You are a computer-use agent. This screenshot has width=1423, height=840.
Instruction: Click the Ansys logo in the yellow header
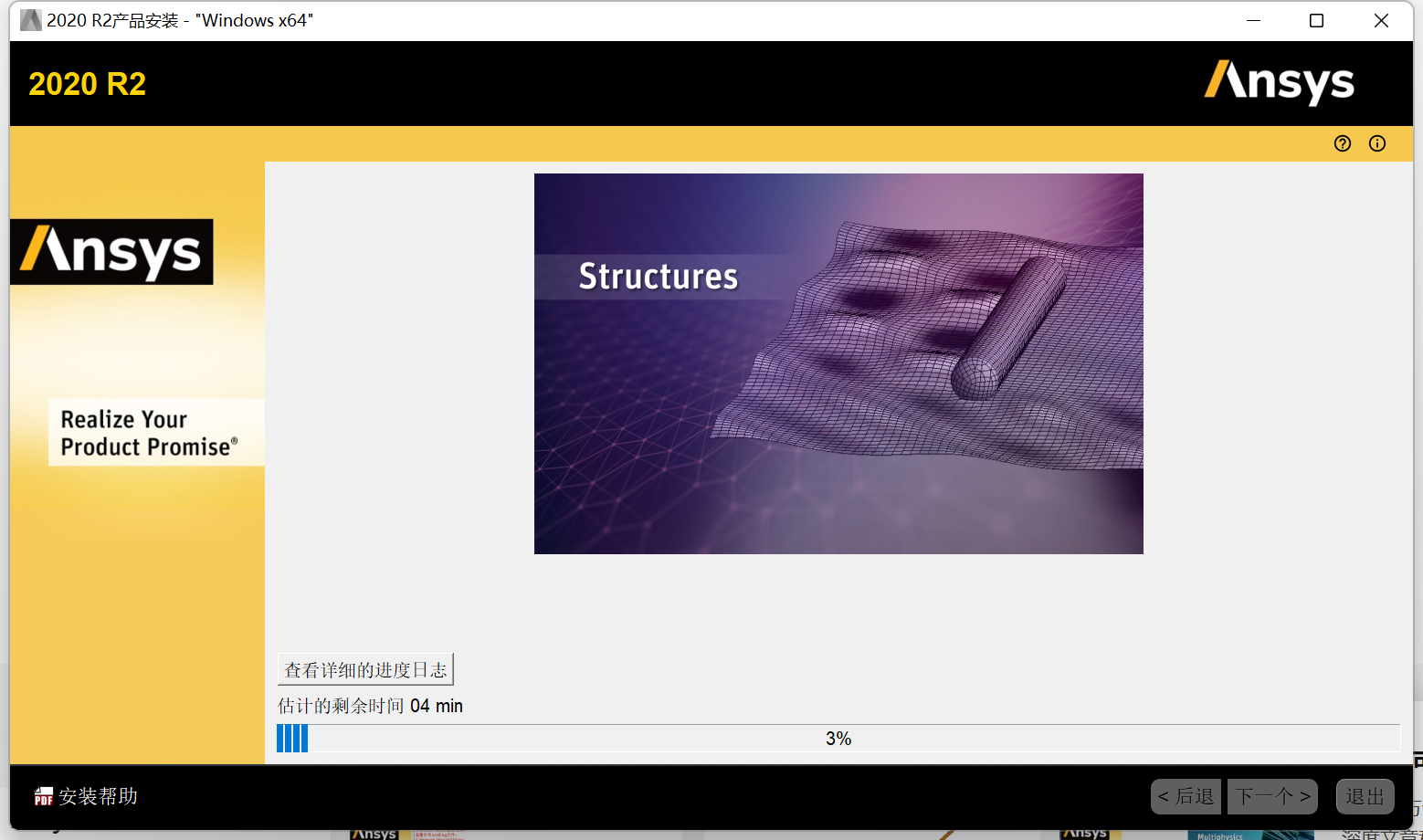click(x=1279, y=83)
